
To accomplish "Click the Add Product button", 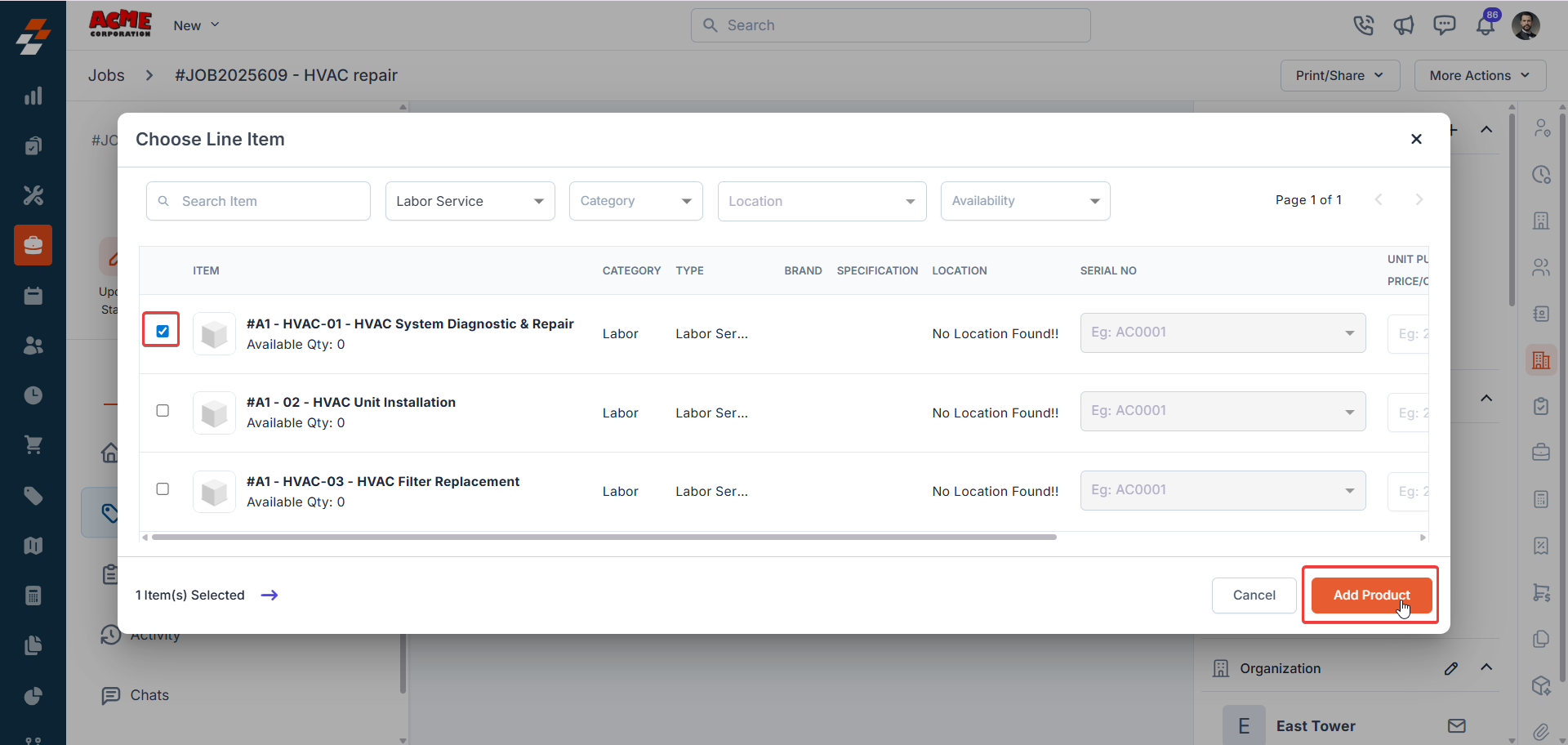I will pos(1371,596).
